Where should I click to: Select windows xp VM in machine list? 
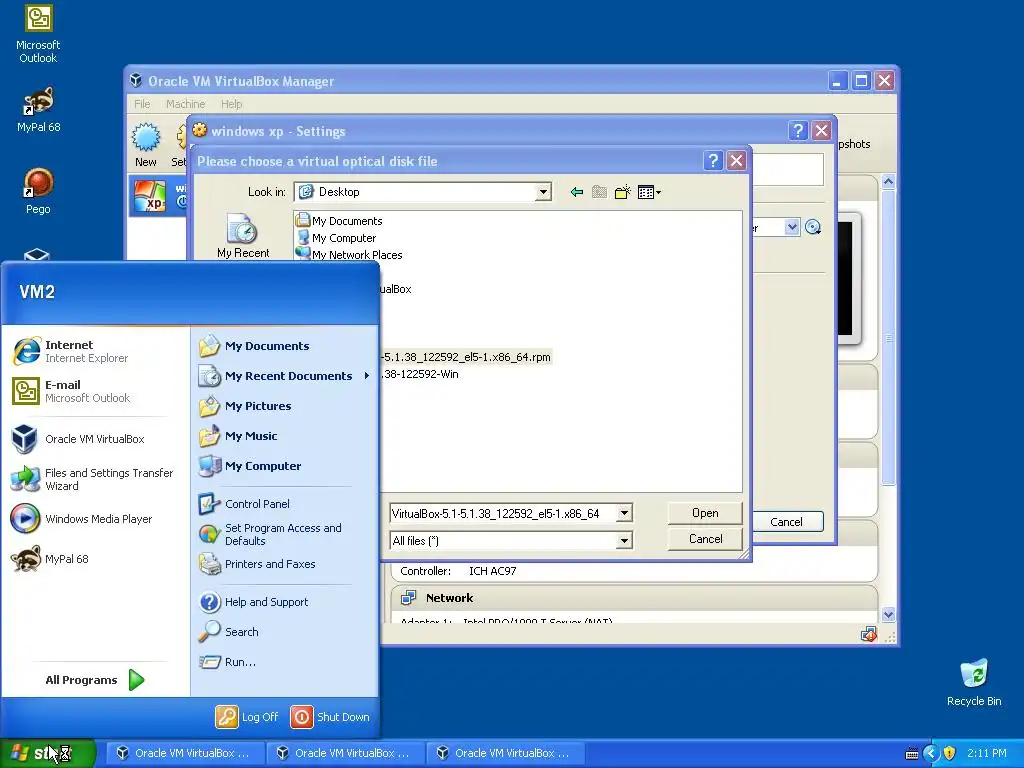pyautogui.click(x=158, y=196)
